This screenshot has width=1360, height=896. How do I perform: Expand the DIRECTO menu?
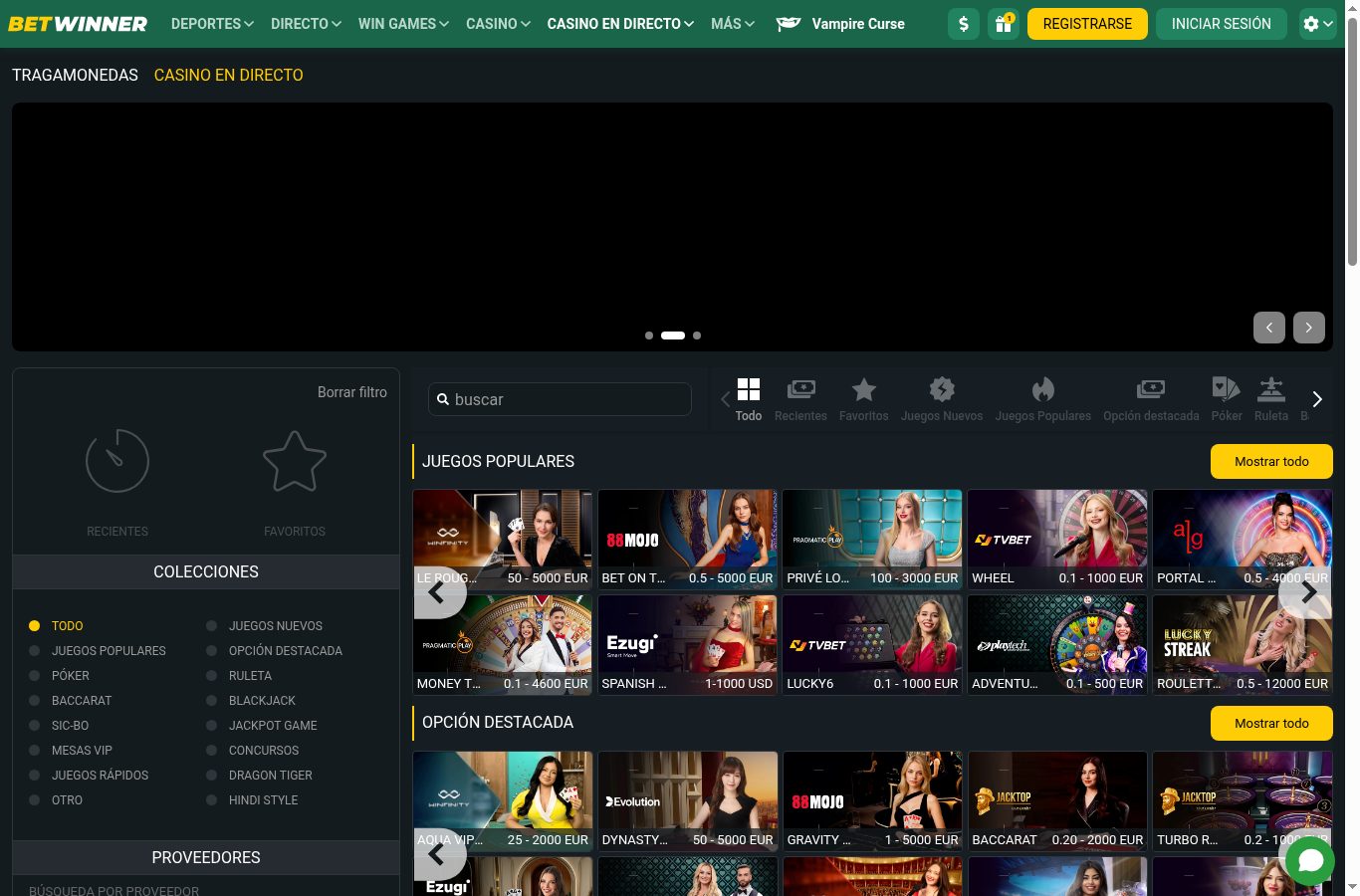pyautogui.click(x=307, y=24)
